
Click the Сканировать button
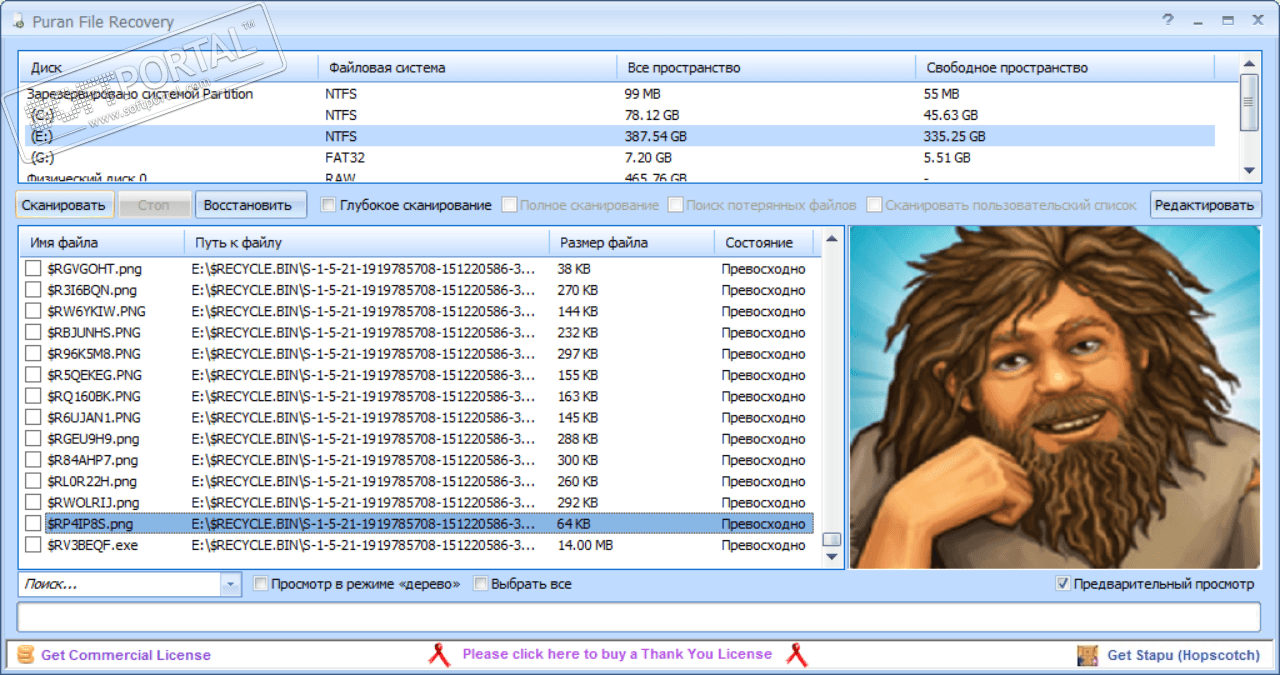(x=65, y=205)
